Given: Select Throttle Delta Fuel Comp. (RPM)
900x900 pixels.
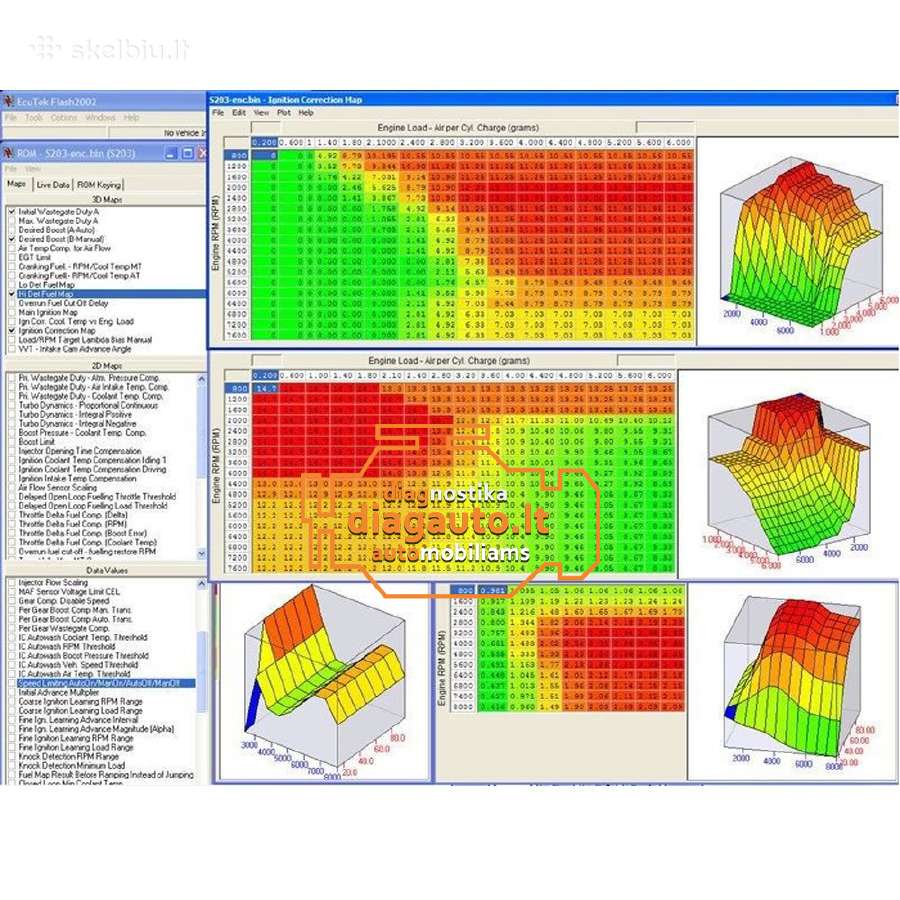Looking at the screenshot, I should [x=73, y=524].
